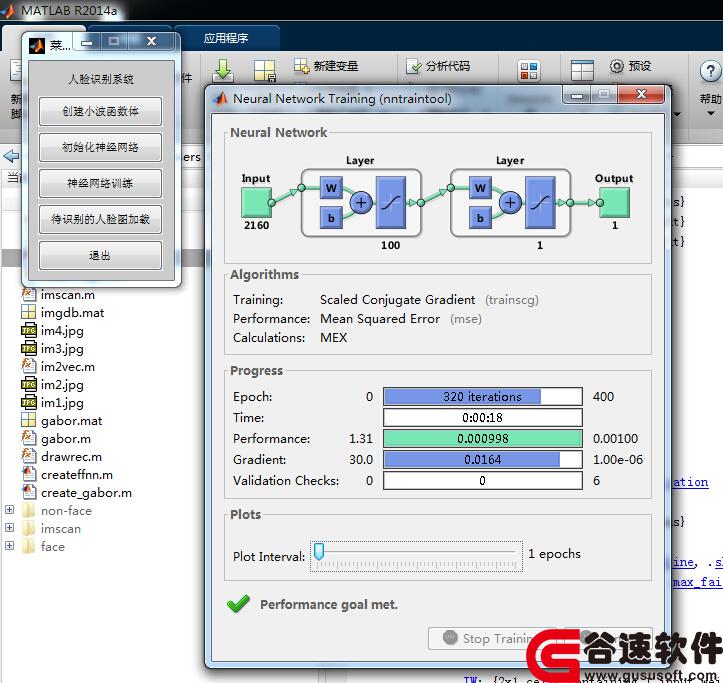Click the non-face folder icon

(x=29, y=511)
